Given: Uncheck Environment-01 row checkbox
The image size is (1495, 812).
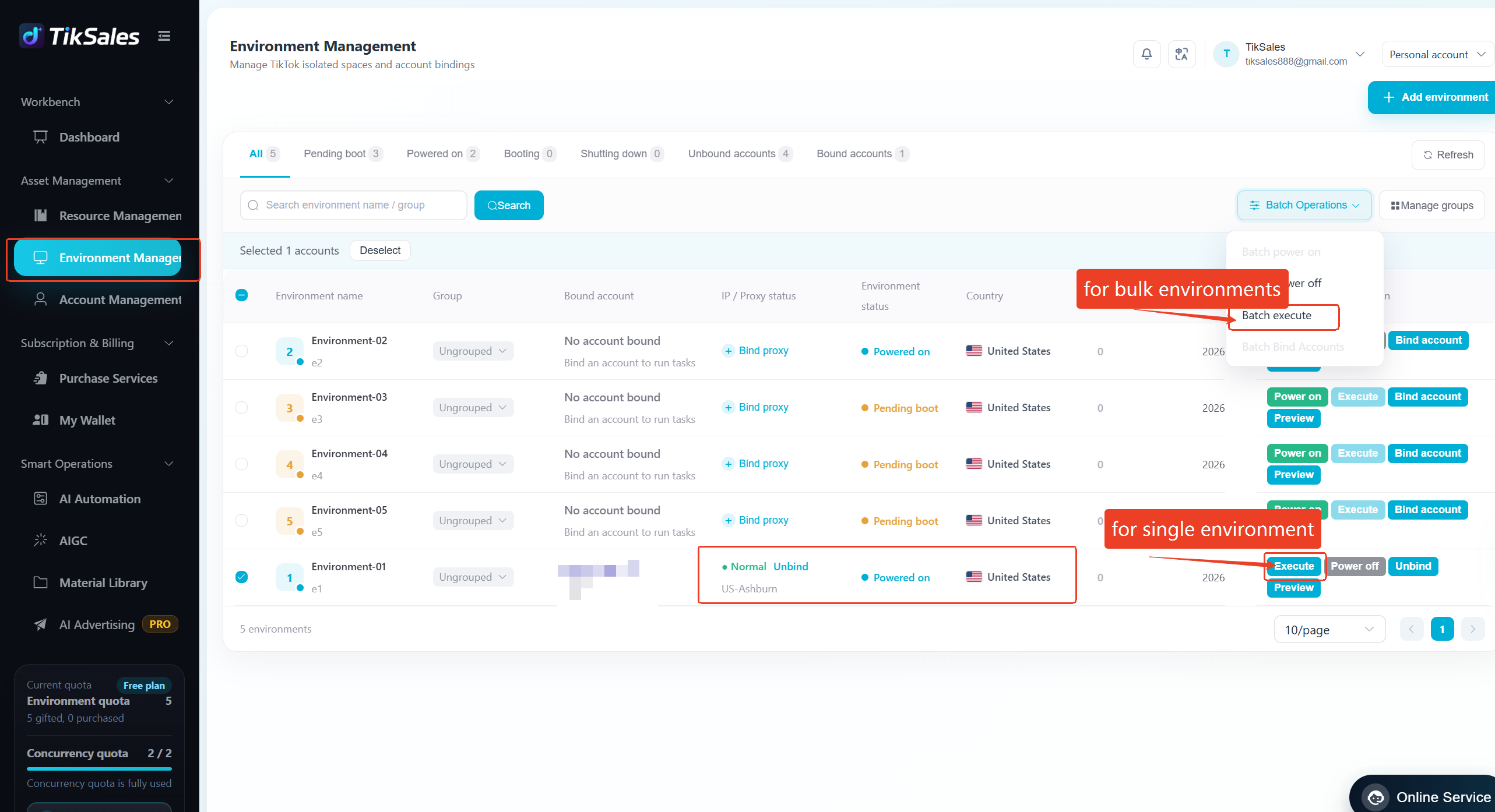Looking at the screenshot, I should coord(241,577).
